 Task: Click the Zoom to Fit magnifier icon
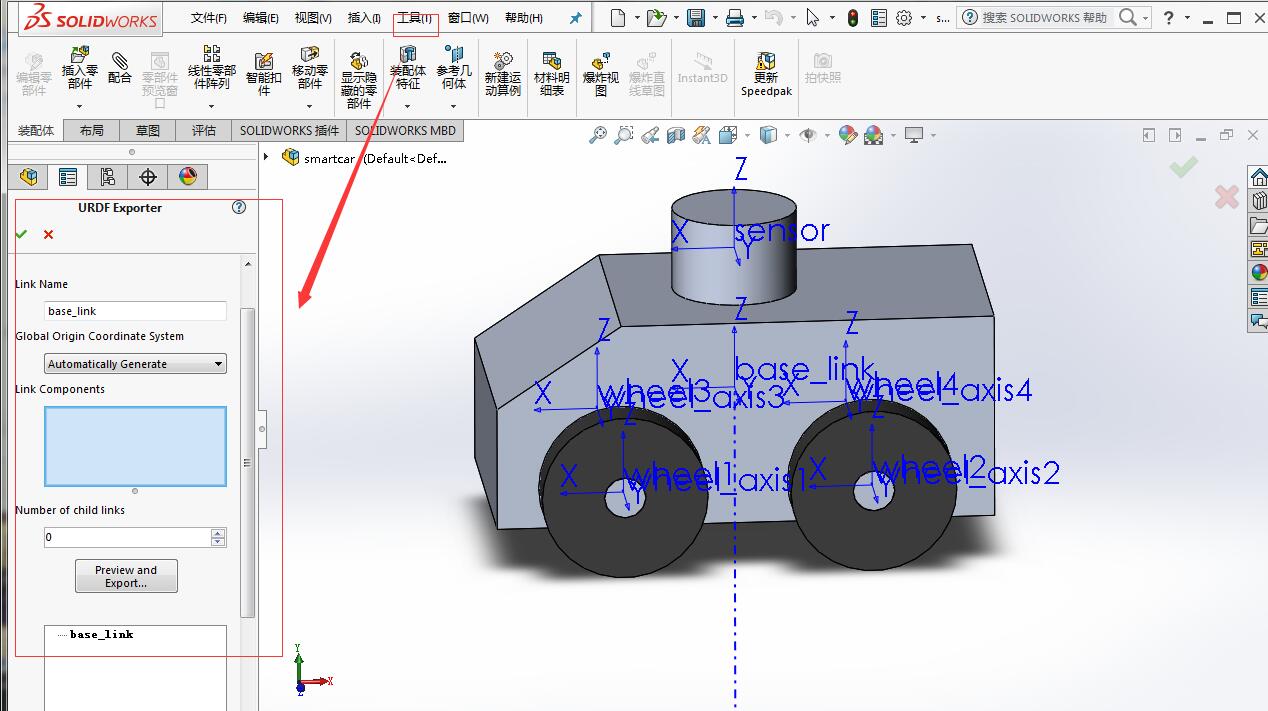pyautogui.click(x=598, y=135)
